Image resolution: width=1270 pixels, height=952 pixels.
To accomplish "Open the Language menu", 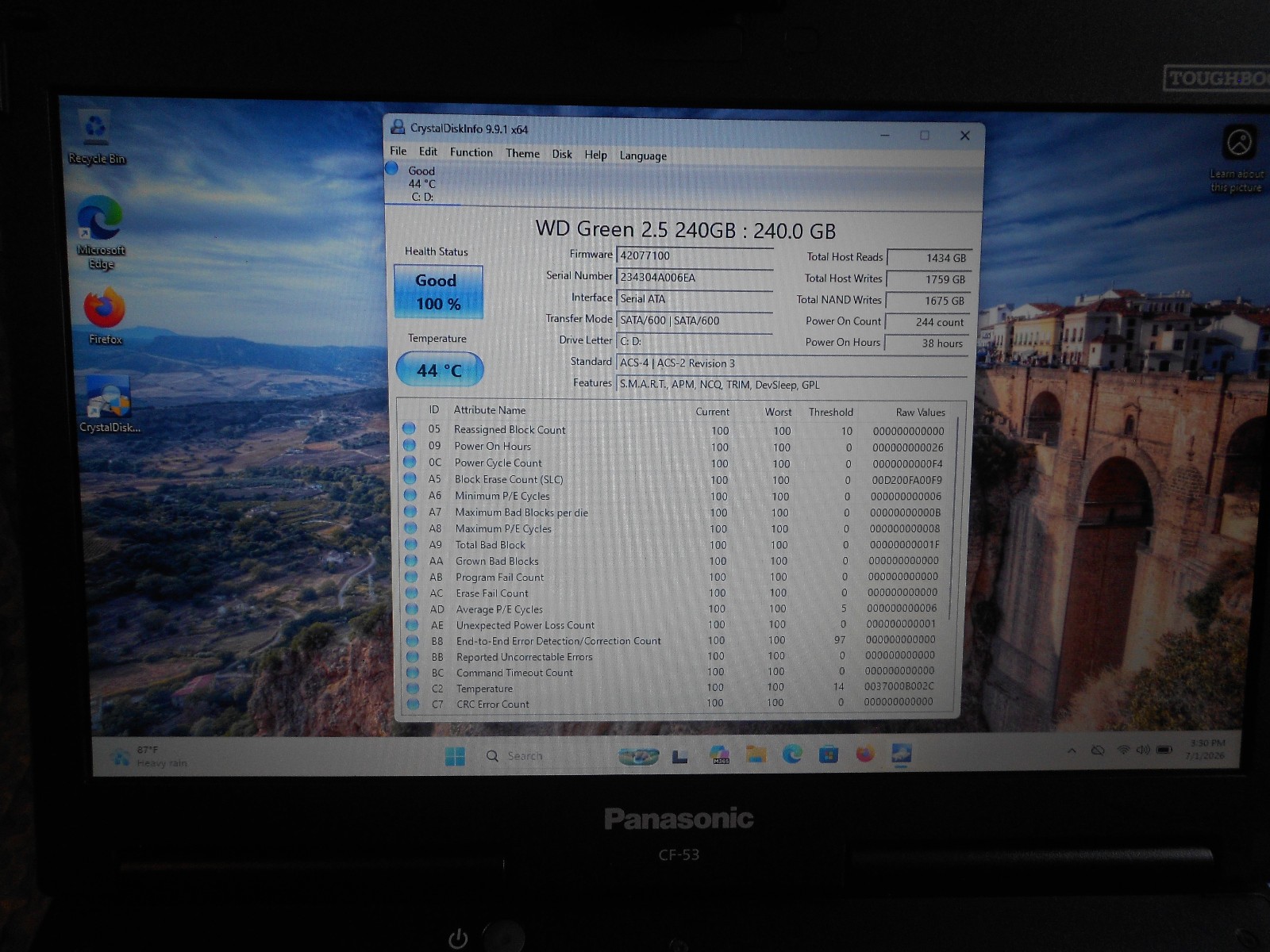I will (x=643, y=156).
